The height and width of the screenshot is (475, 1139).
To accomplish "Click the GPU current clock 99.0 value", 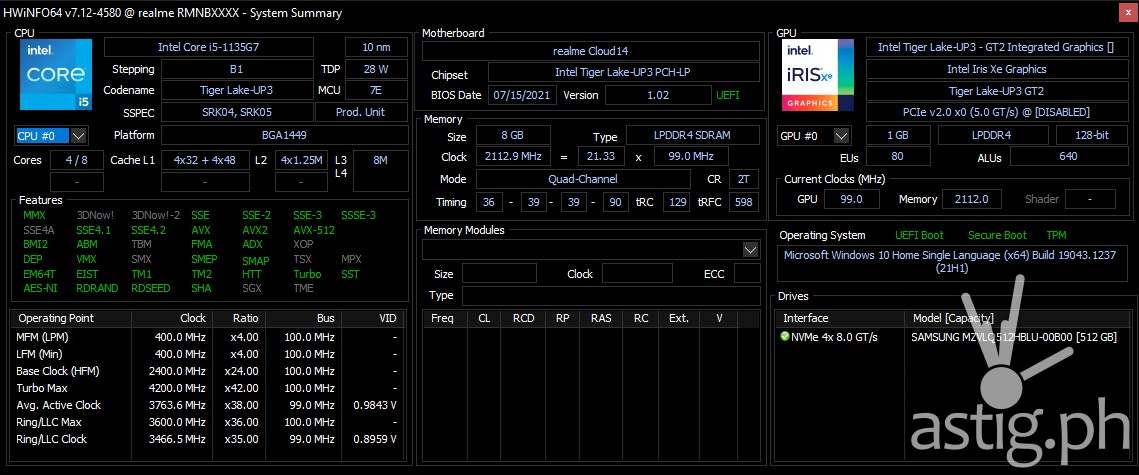I will (849, 199).
